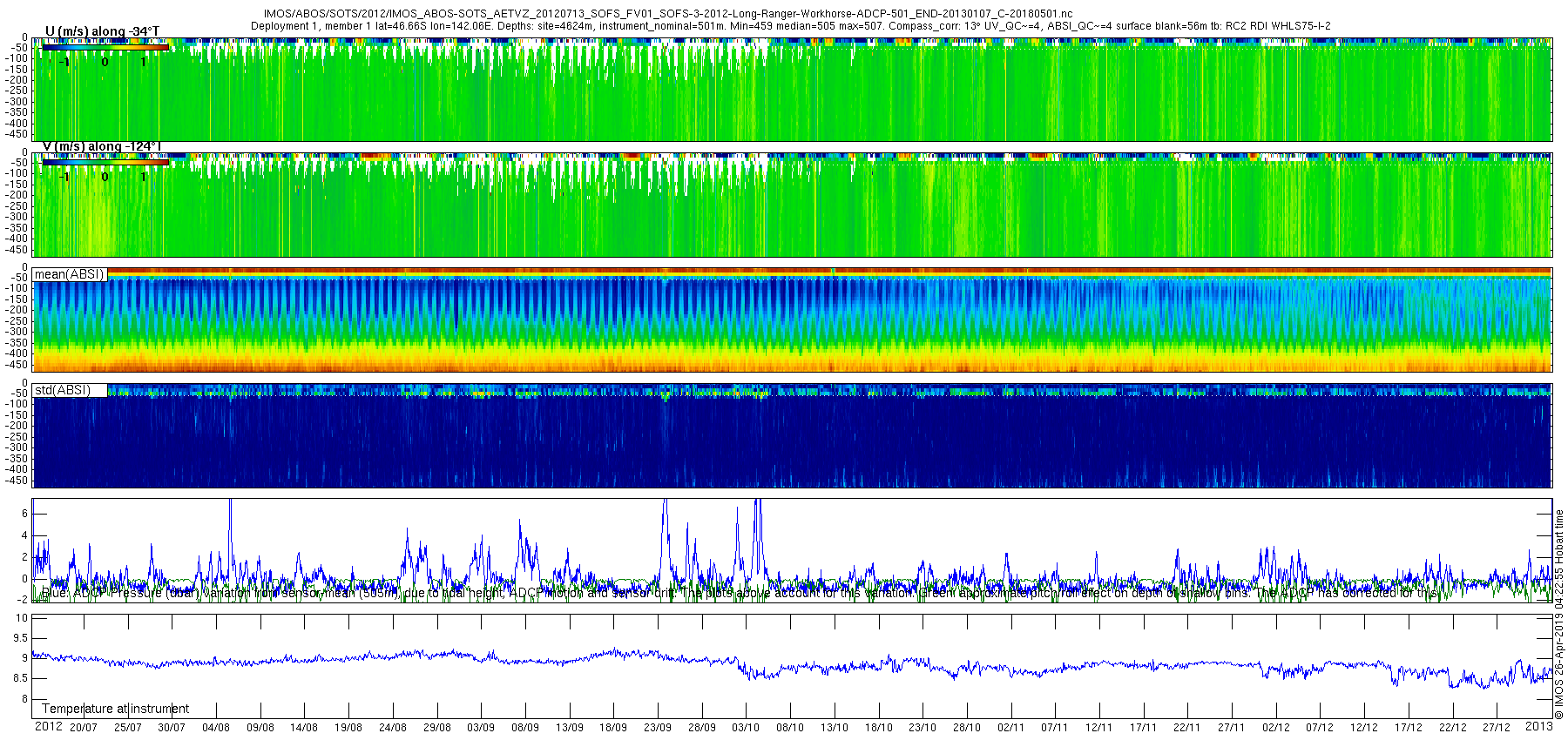Click the 'V (m/s) along -124°T' panel label
The image size is (1568, 740).
102,146
